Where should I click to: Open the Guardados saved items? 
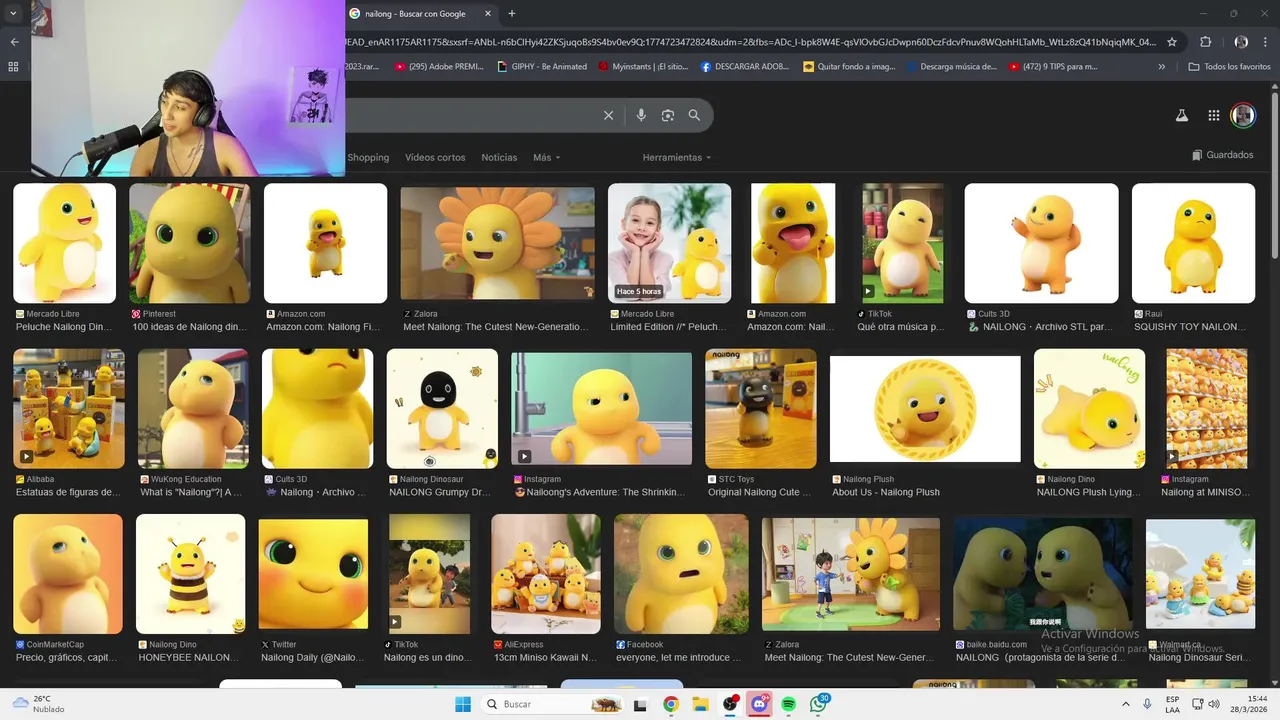pos(1223,155)
